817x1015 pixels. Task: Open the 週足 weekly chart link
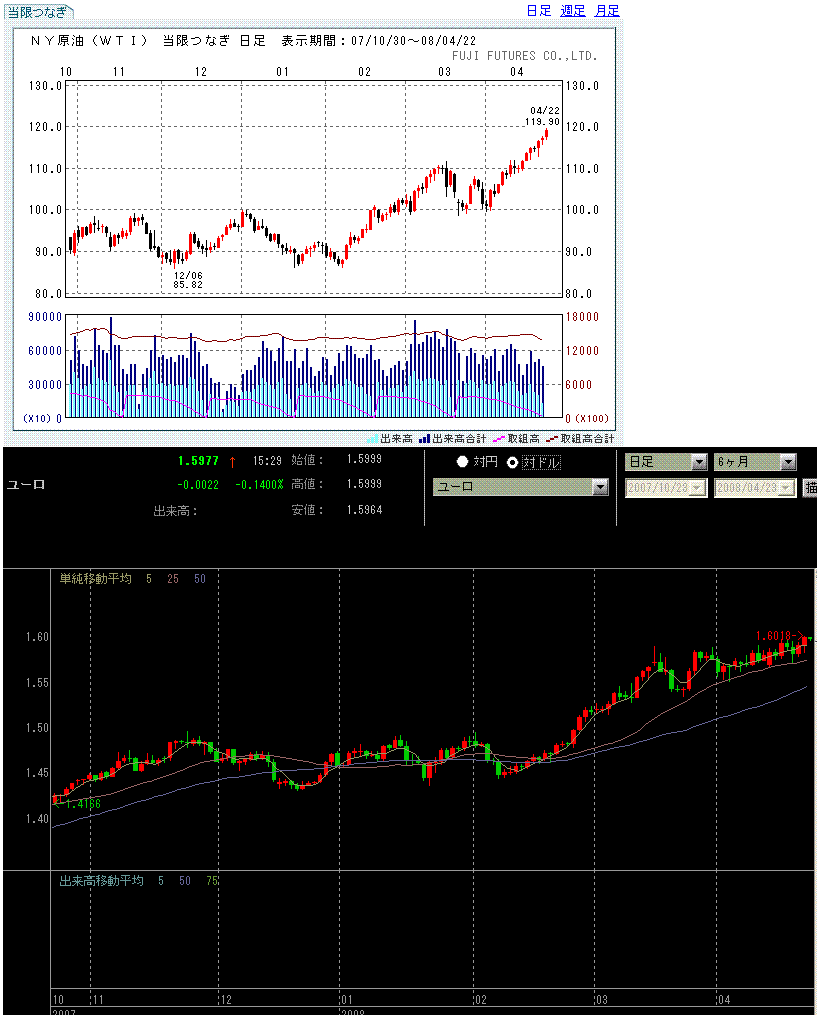[x=572, y=11]
